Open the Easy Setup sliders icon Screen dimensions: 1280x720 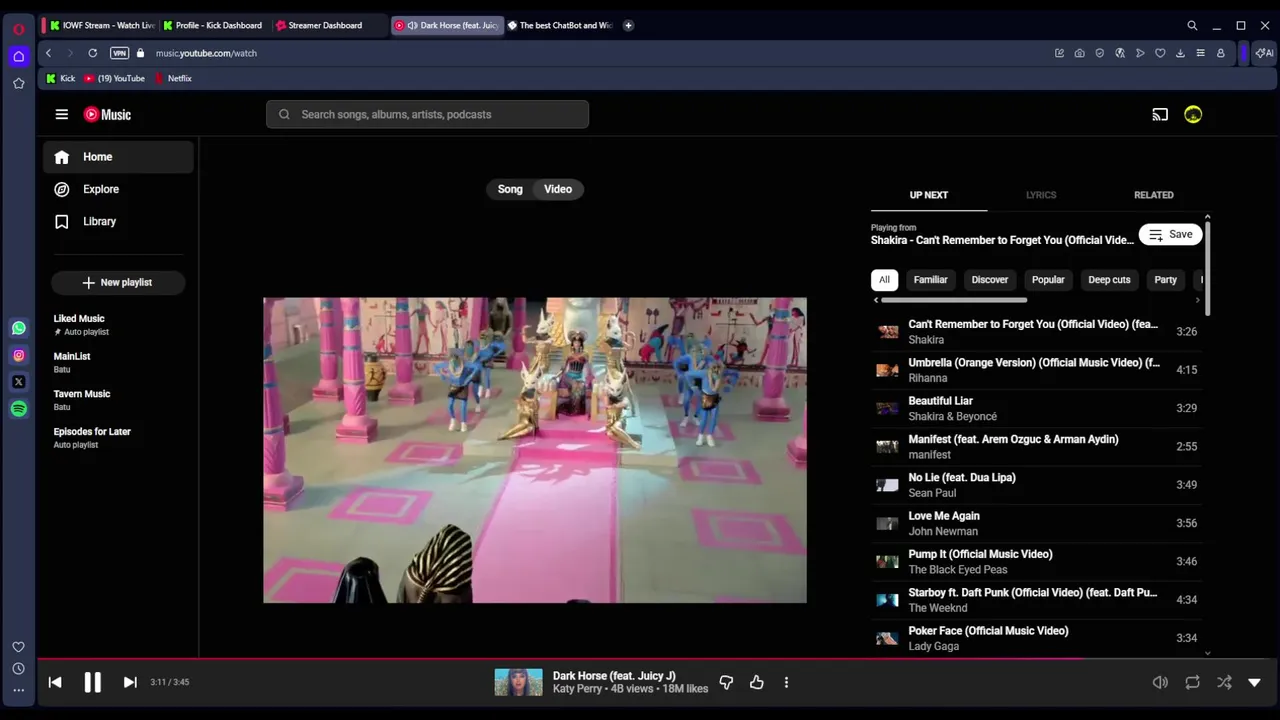pos(1200,53)
